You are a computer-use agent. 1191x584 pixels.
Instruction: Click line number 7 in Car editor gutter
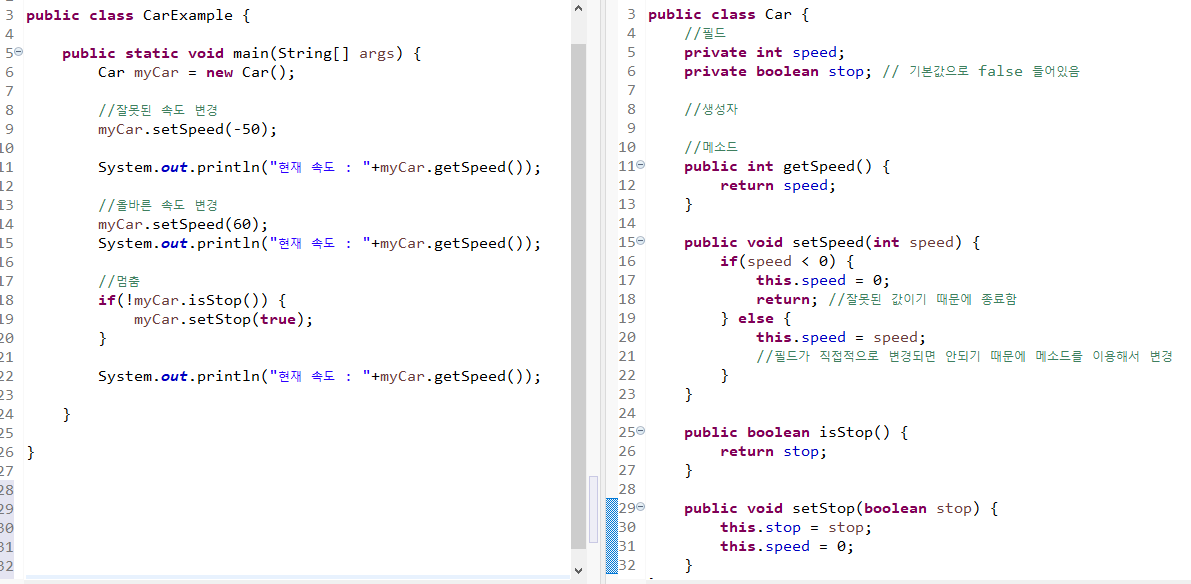631,90
